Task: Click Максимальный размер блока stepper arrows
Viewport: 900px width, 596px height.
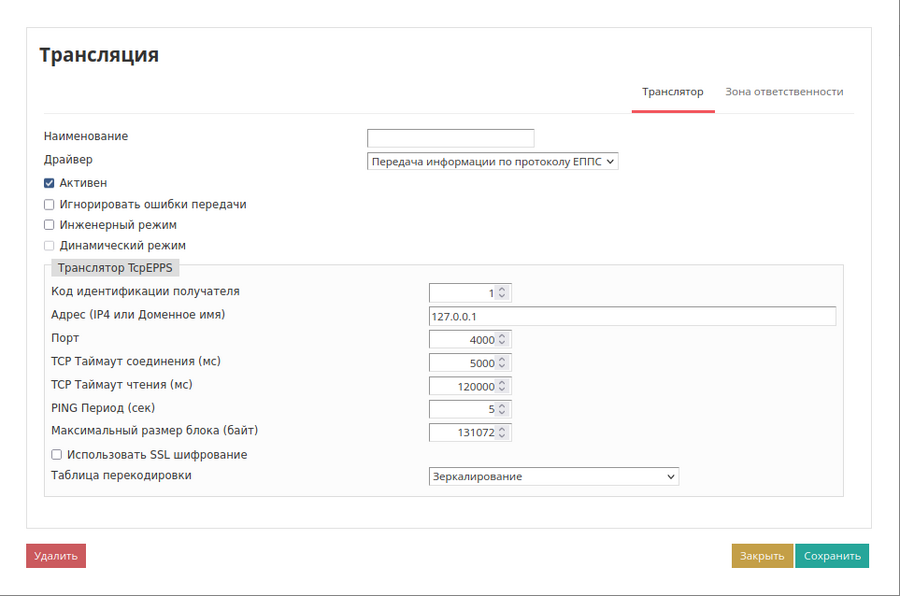Action: tap(503, 433)
